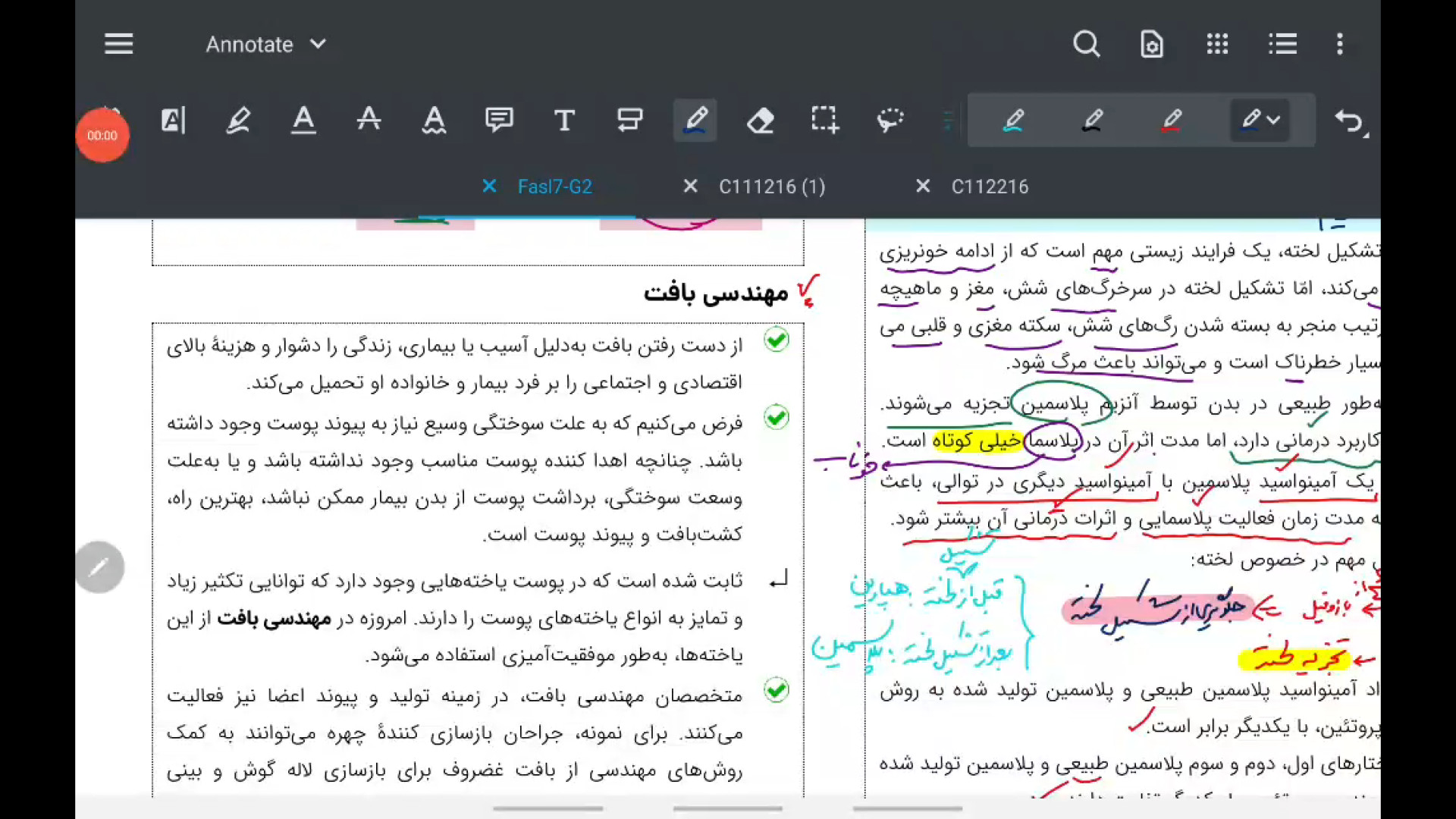Click the bold words مهندسی بافت in paragraph
Image resolution: width=1456 pixels, height=819 pixels.
click(274, 620)
